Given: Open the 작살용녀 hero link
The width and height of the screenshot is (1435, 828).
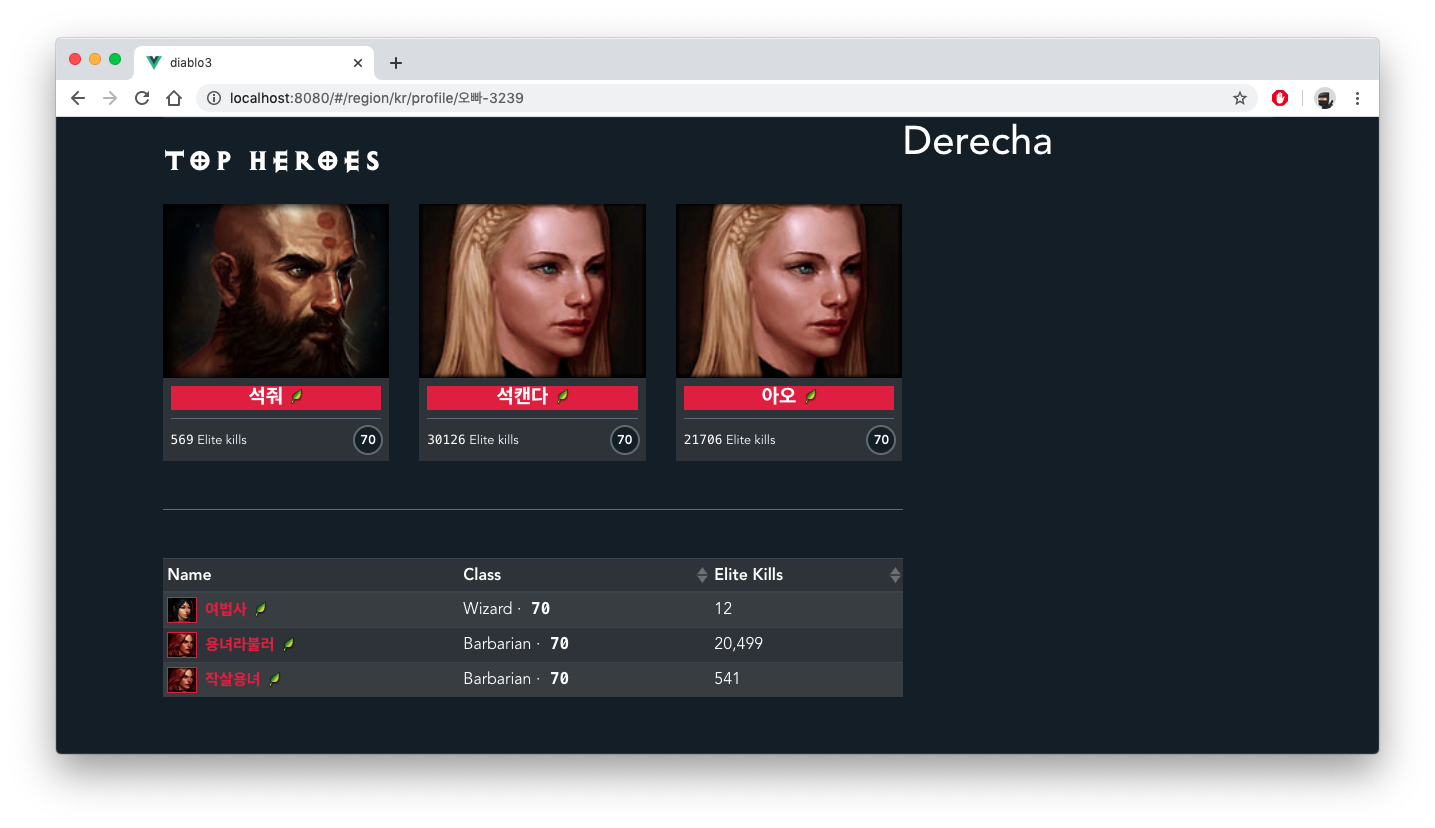Looking at the screenshot, I should (x=232, y=679).
